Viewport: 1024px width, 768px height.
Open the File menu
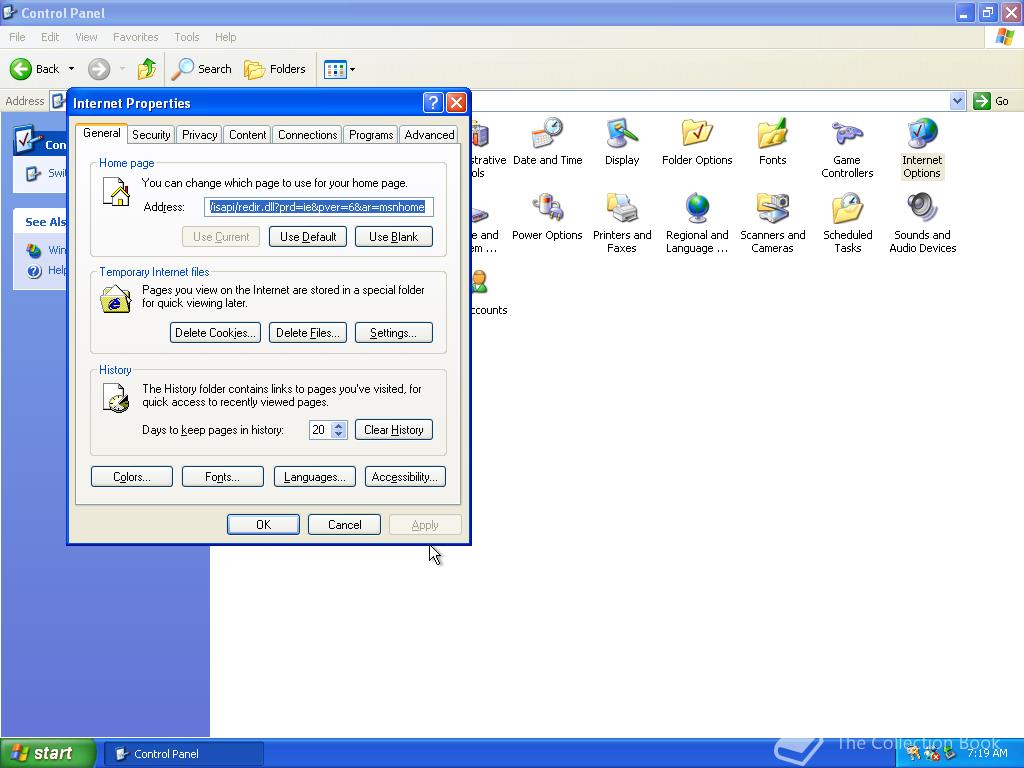(x=18, y=37)
